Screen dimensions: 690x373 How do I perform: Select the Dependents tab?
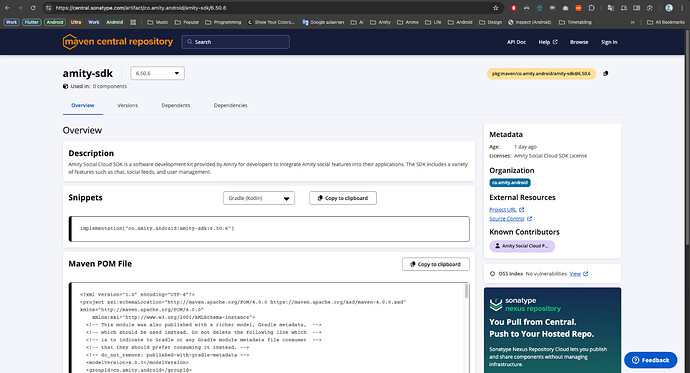[176, 106]
